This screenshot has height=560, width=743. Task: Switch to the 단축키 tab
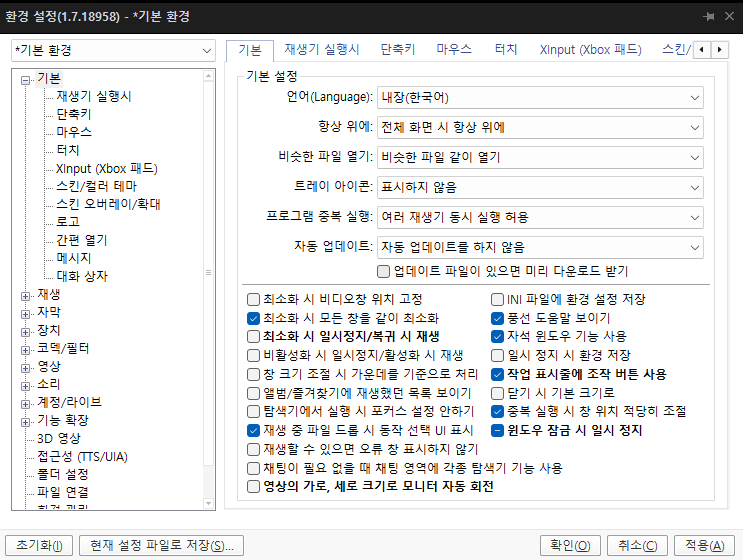(398, 49)
